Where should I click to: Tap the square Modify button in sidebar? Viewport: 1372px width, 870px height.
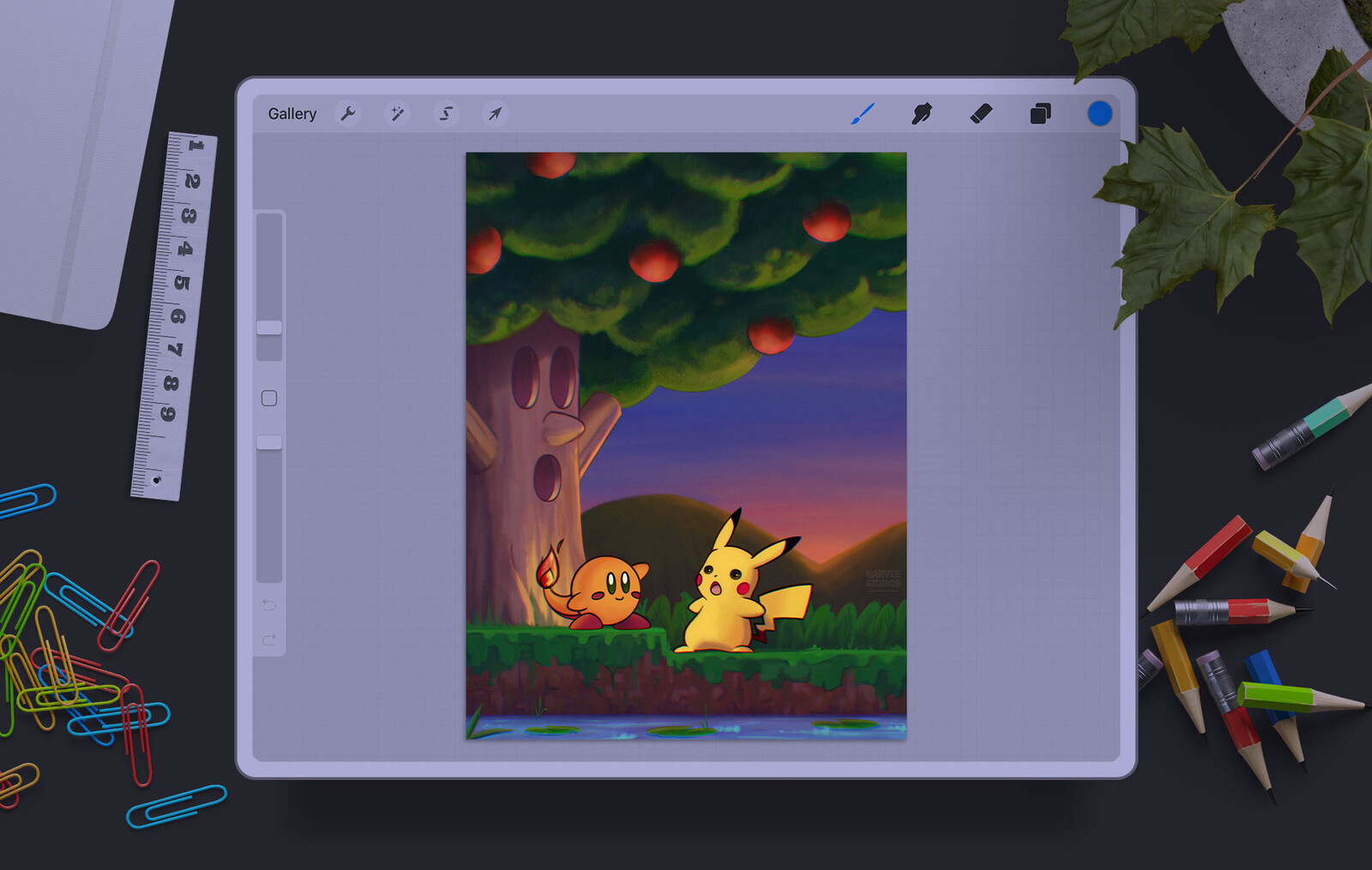(x=269, y=399)
